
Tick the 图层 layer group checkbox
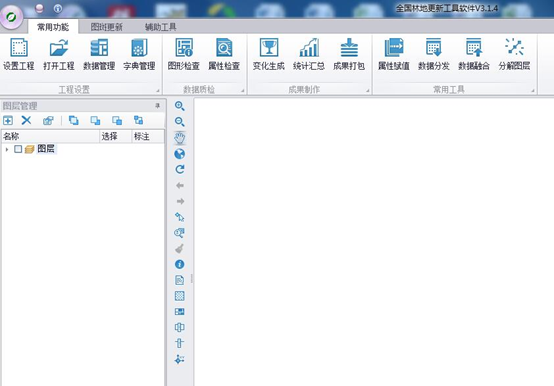(x=18, y=149)
